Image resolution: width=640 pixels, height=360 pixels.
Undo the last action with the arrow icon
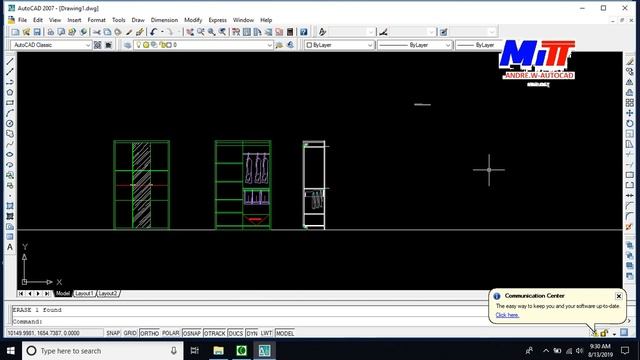pos(153,32)
